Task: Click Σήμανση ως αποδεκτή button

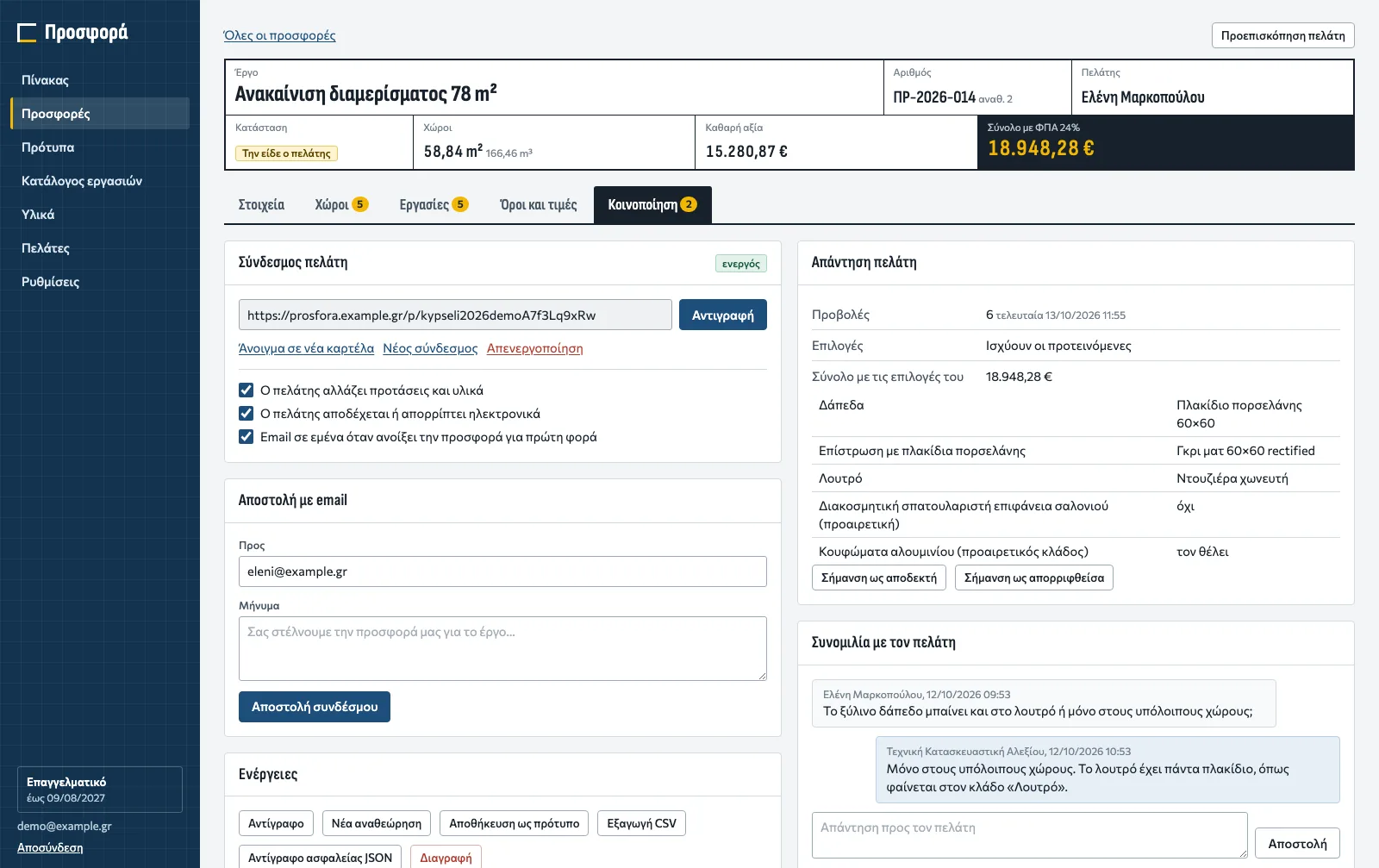Action: [x=879, y=578]
